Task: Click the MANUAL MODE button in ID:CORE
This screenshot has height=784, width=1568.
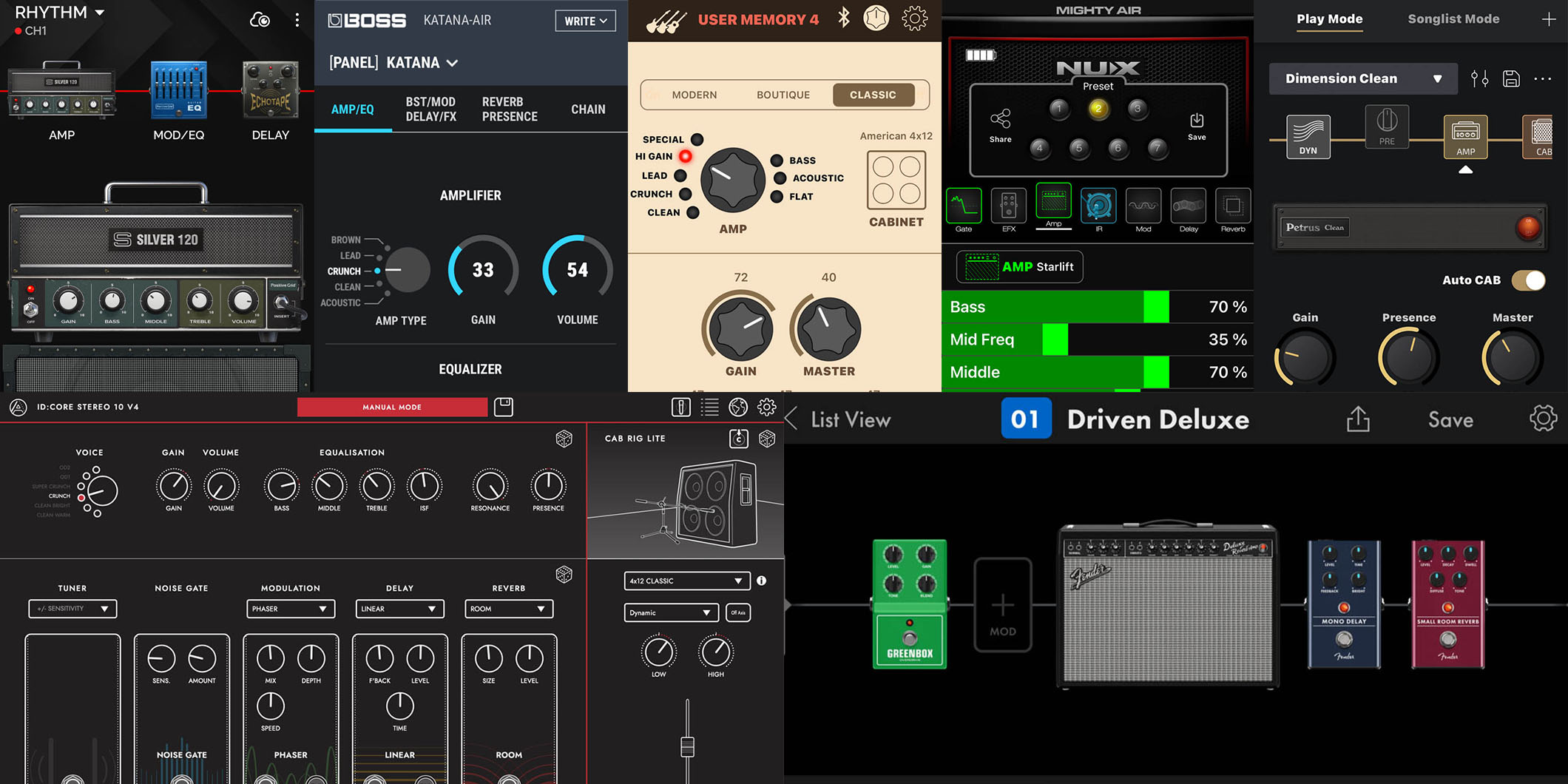Action: [392, 407]
